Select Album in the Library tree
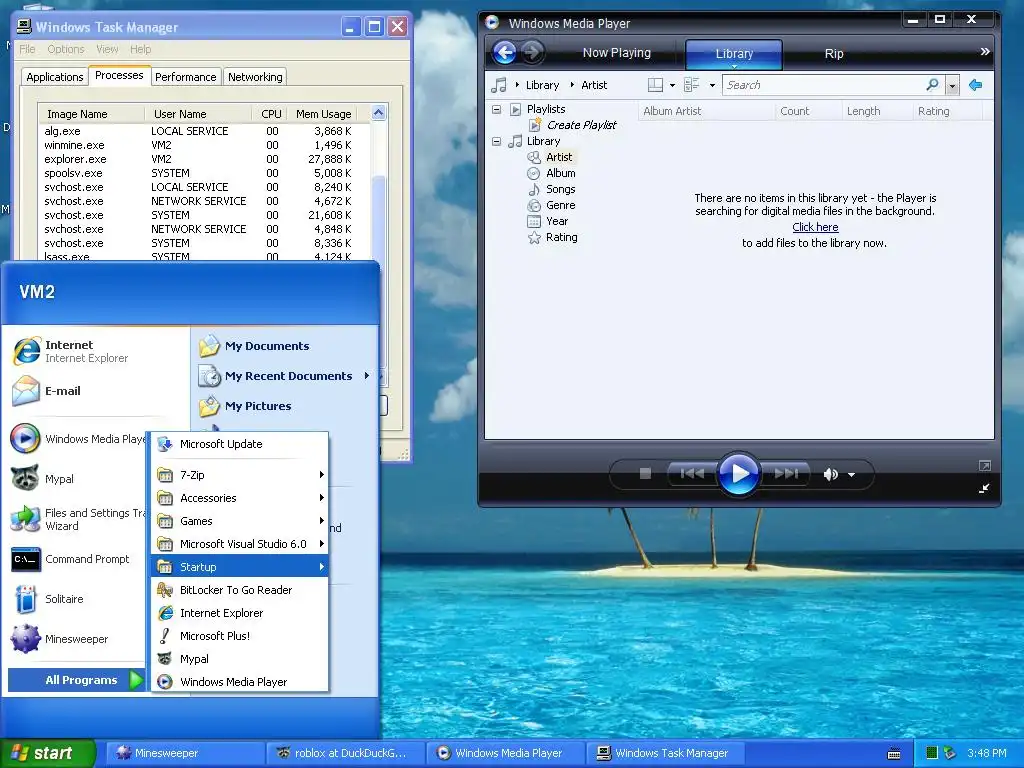 coord(560,173)
